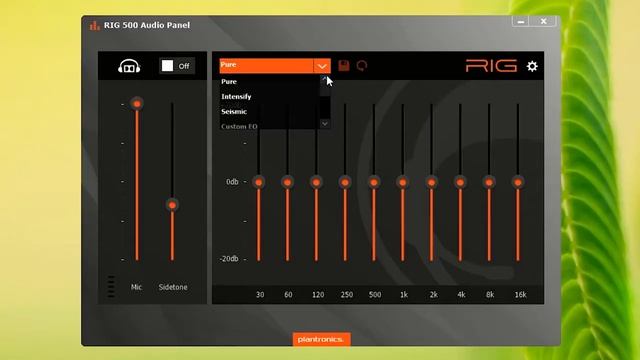
Task: Click the 16k frequency label
Action: (x=520, y=295)
